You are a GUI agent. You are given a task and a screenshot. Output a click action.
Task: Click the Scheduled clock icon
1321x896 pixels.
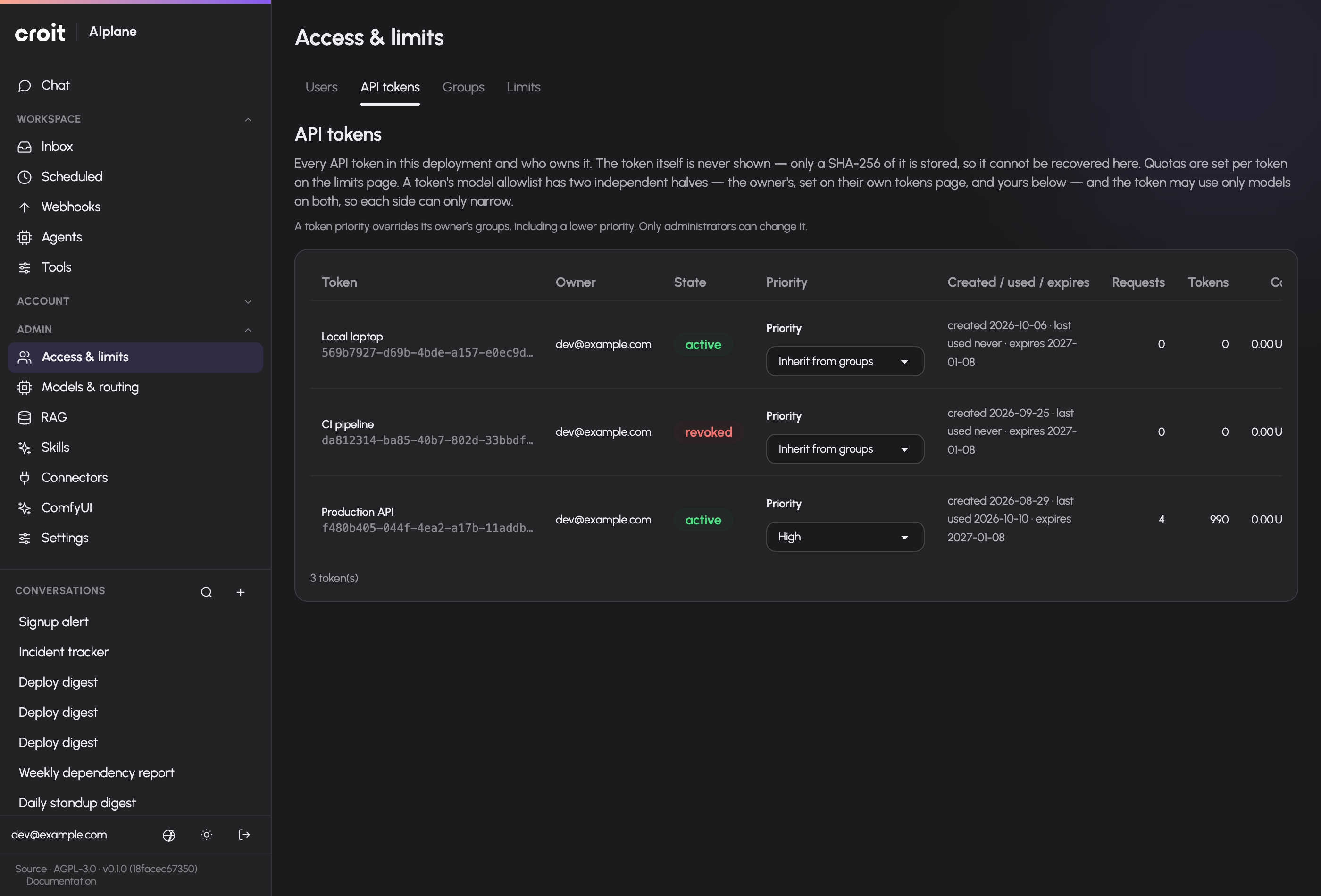25,177
